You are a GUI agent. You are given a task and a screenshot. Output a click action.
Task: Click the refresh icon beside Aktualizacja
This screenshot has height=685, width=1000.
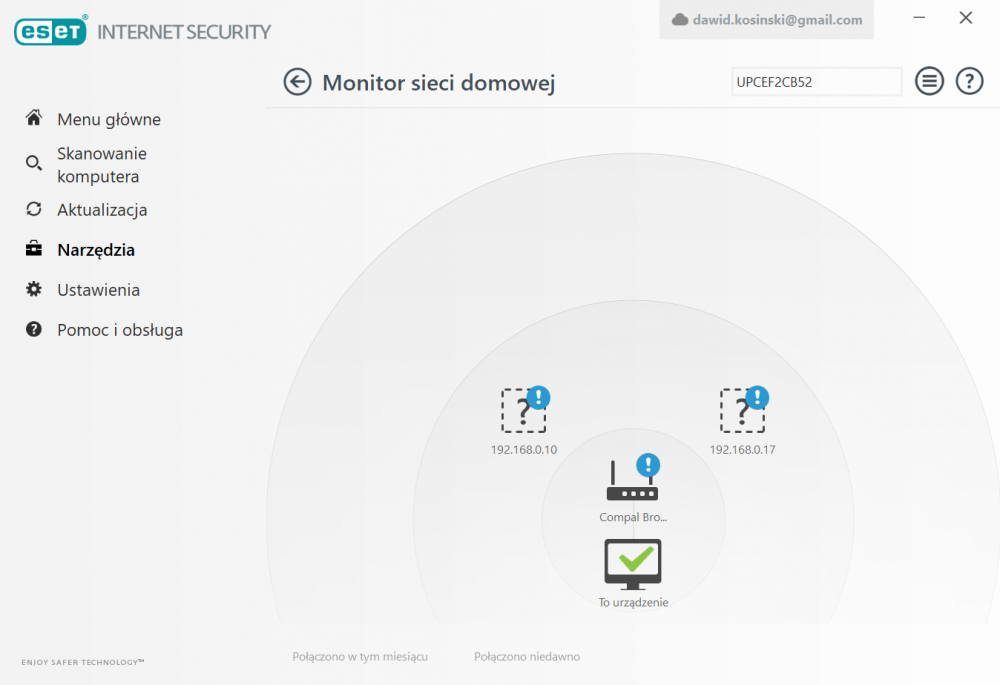tap(34, 209)
